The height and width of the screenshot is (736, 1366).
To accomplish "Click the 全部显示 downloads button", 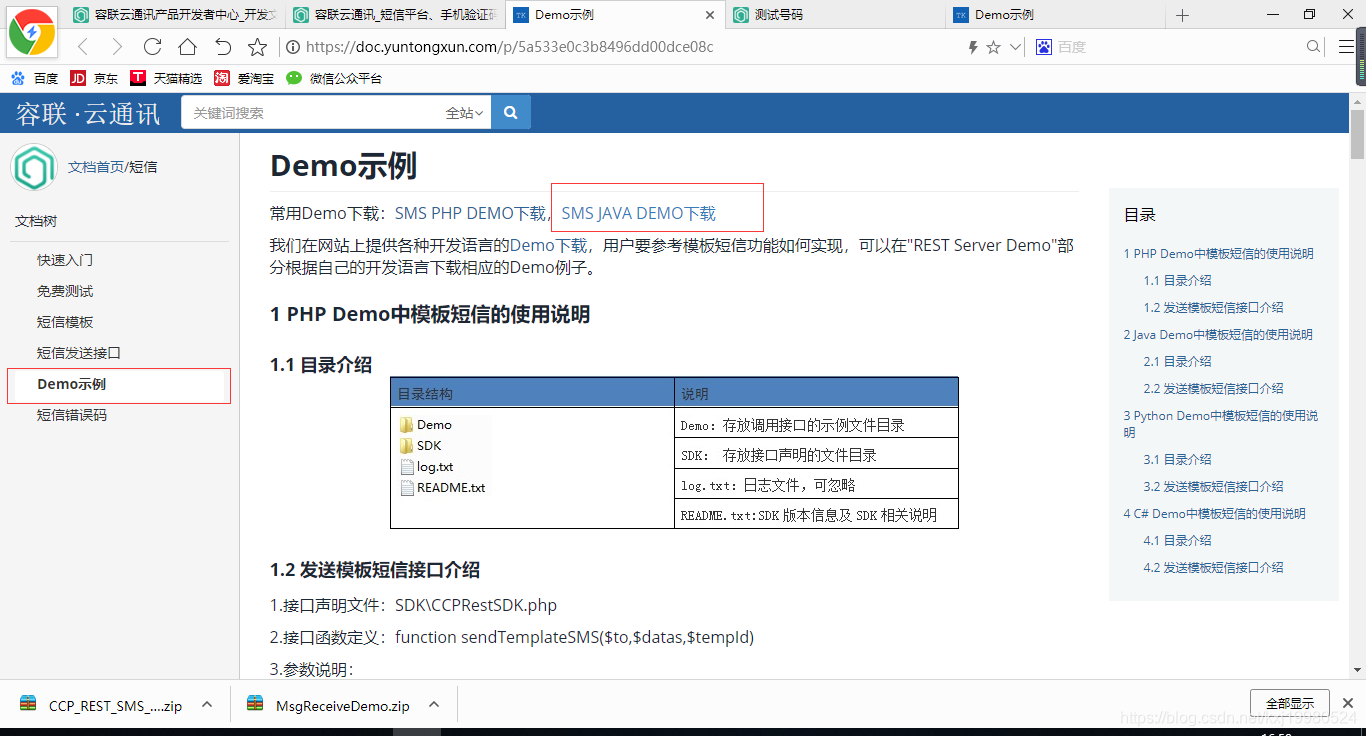I will [x=1289, y=703].
